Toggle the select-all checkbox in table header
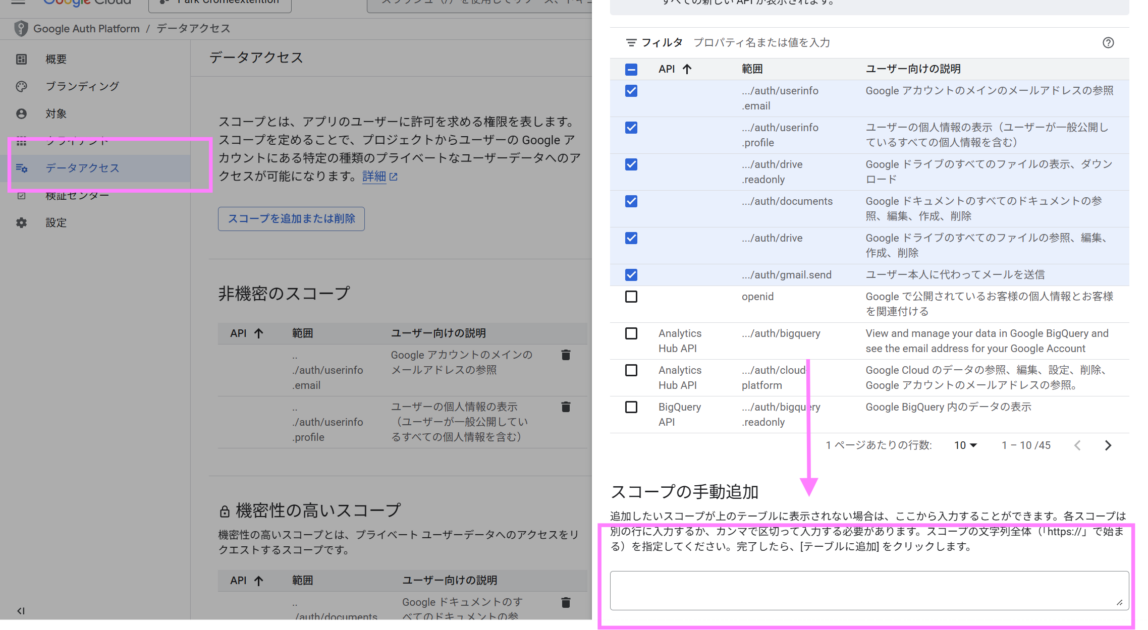The width and height of the screenshot is (1148, 630). coord(631,70)
